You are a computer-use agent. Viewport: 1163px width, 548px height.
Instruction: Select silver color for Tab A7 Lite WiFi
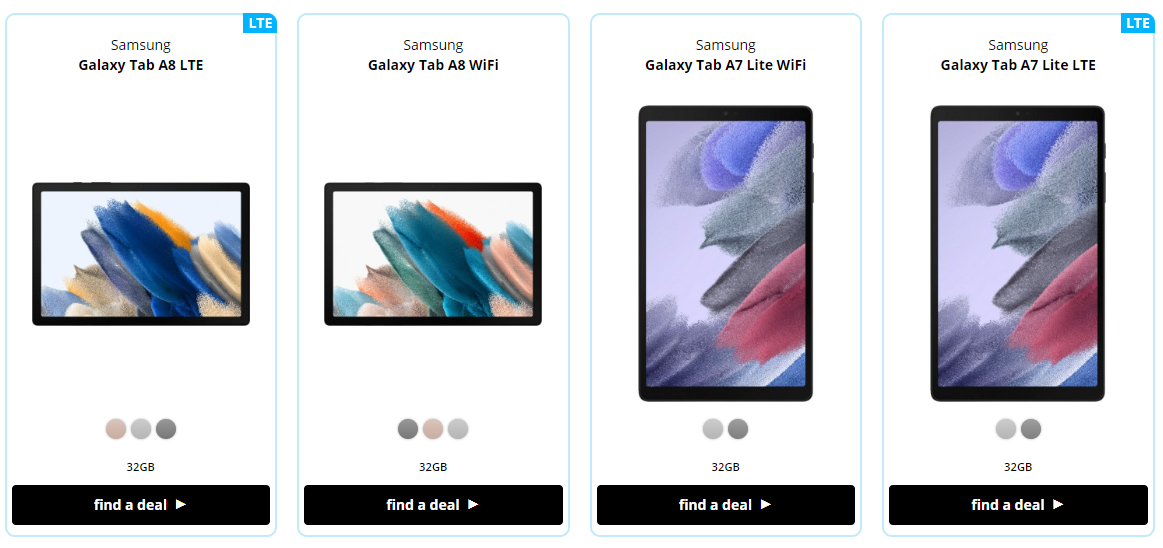tap(713, 429)
